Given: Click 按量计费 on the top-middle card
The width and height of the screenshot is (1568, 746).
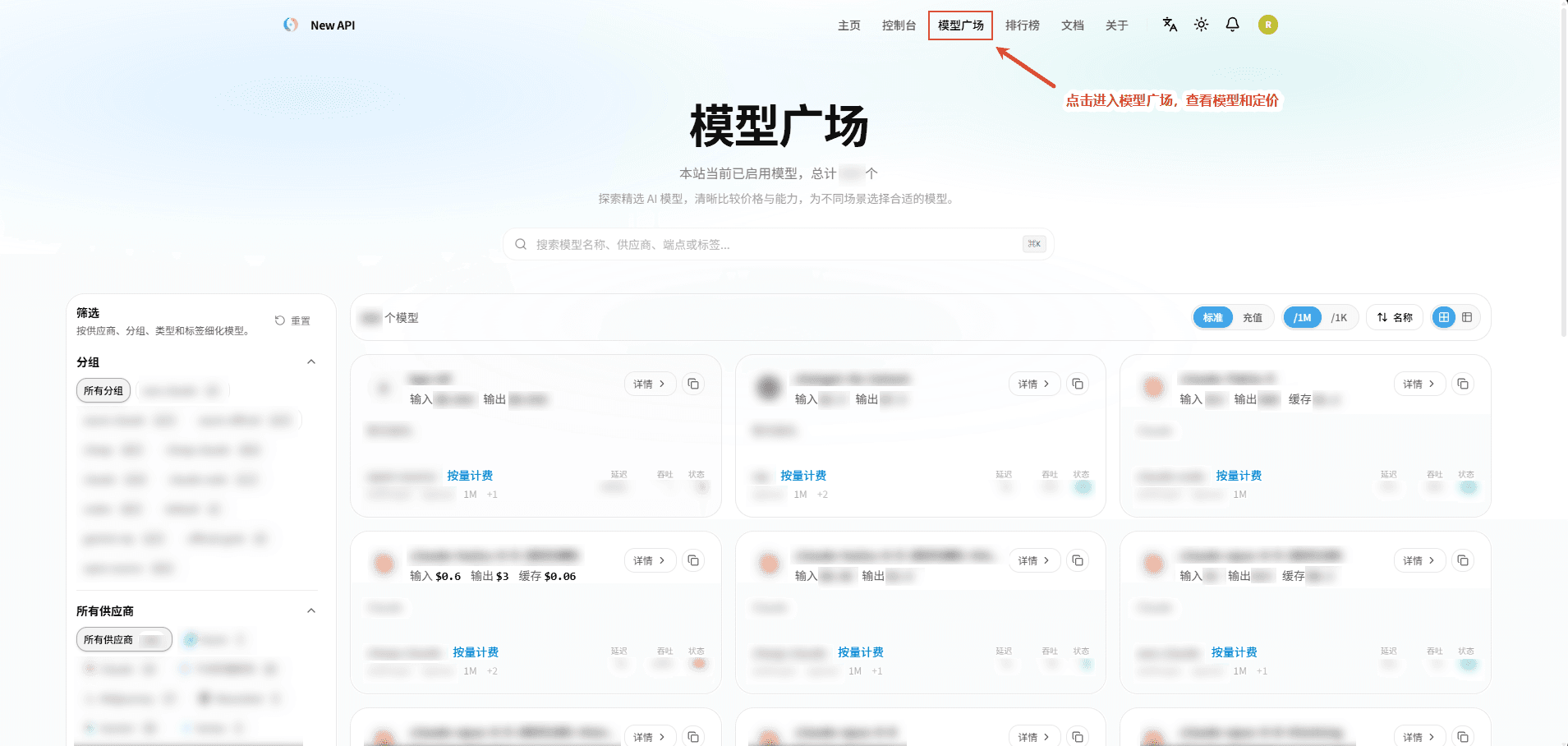Looking at the screenshot, I should coord(803,476).
